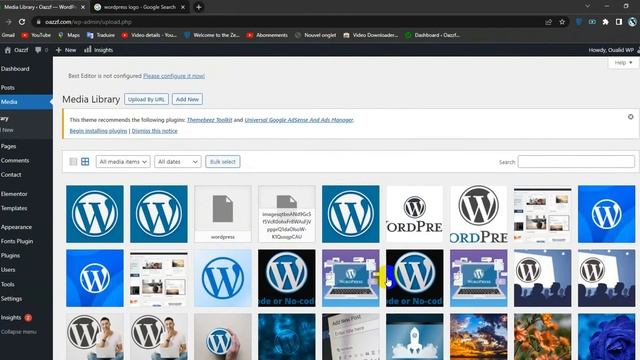Bookmark this page with the star icon
Screen dimensions: 640x360
pos(562,22)
